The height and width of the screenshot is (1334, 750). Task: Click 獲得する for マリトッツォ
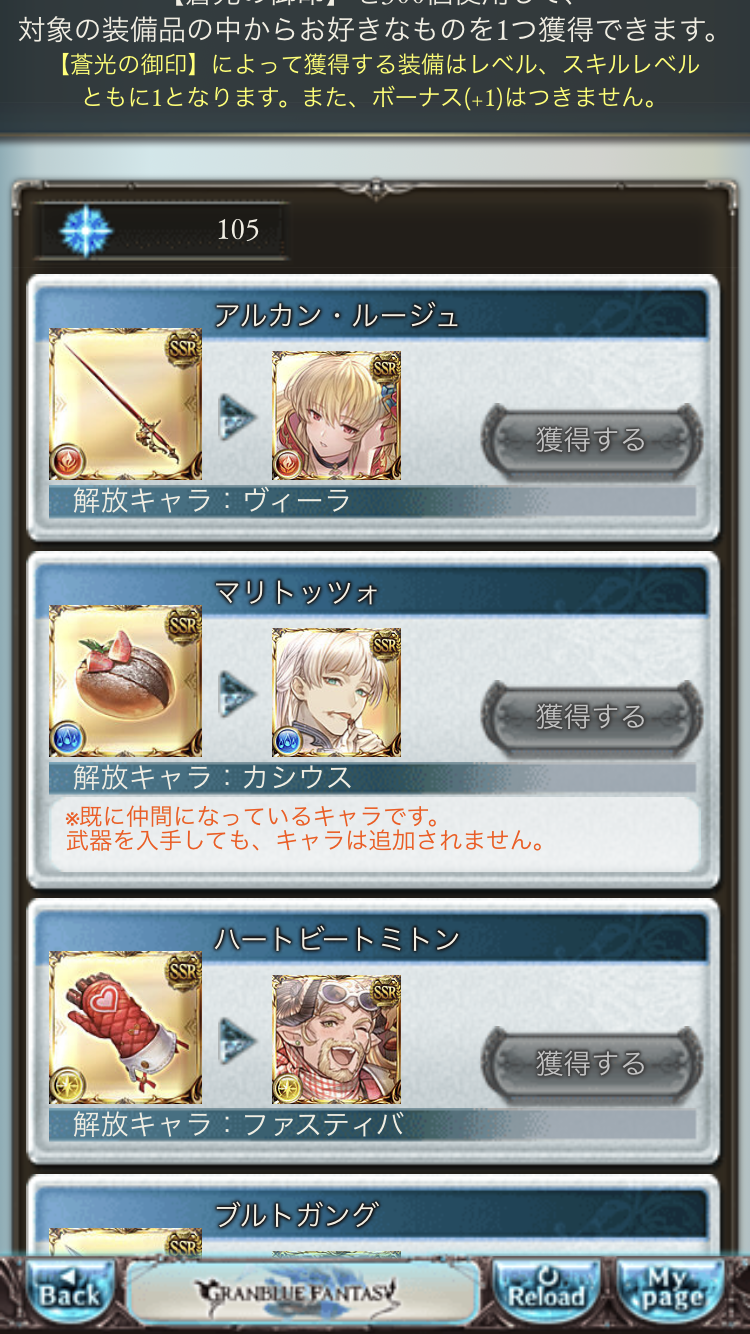[x=592, y=717]
